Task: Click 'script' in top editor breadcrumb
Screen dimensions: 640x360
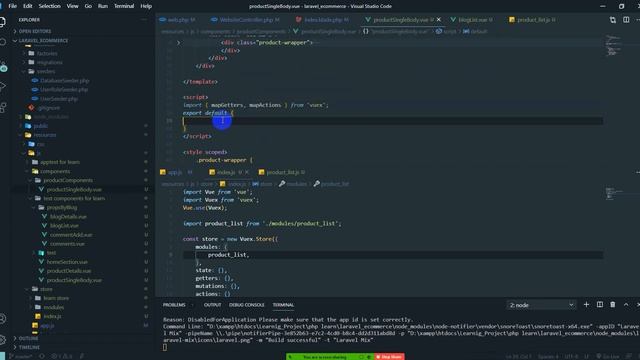Action: 446,31
